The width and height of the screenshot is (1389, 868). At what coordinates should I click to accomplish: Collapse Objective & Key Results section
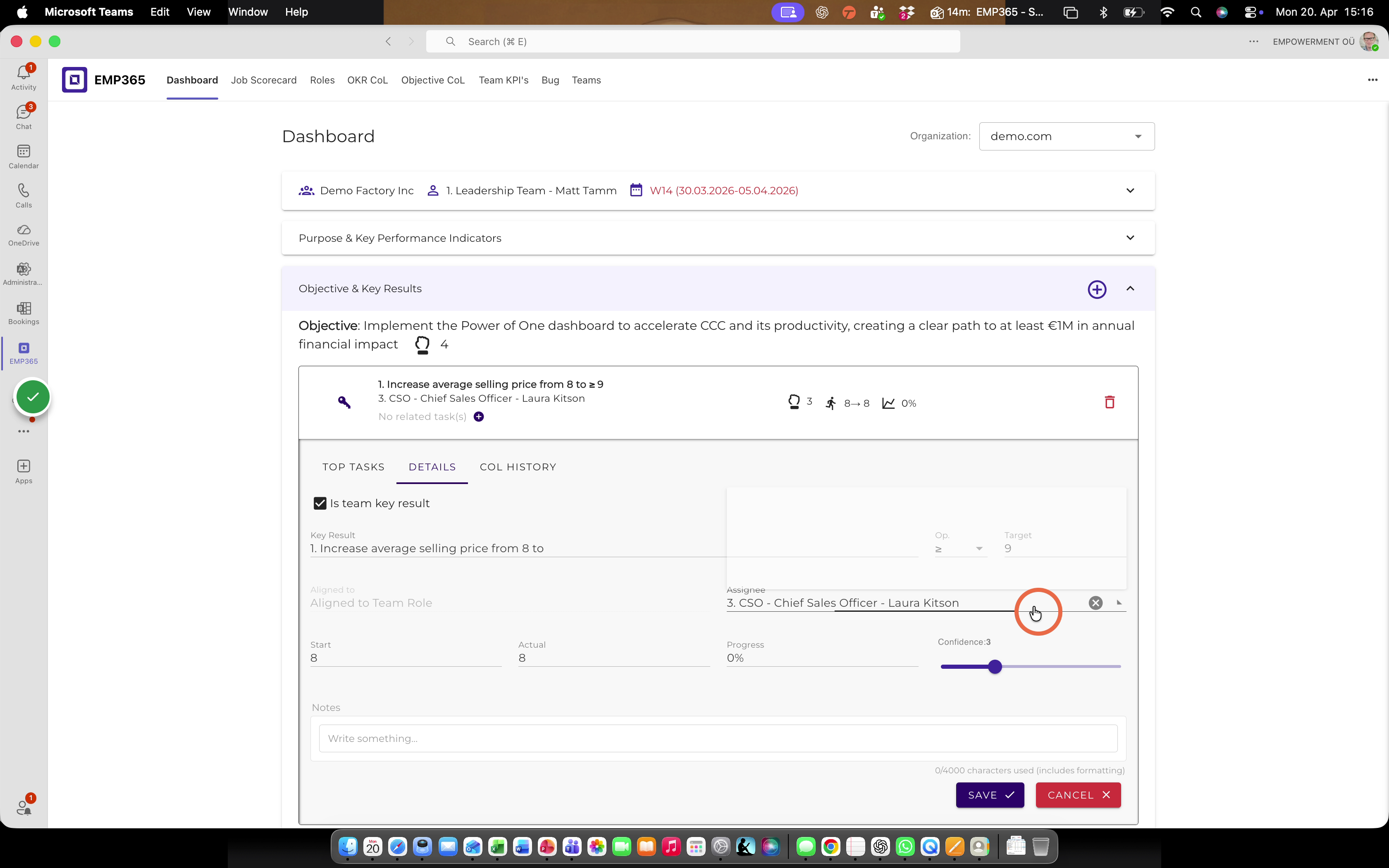1130,289
